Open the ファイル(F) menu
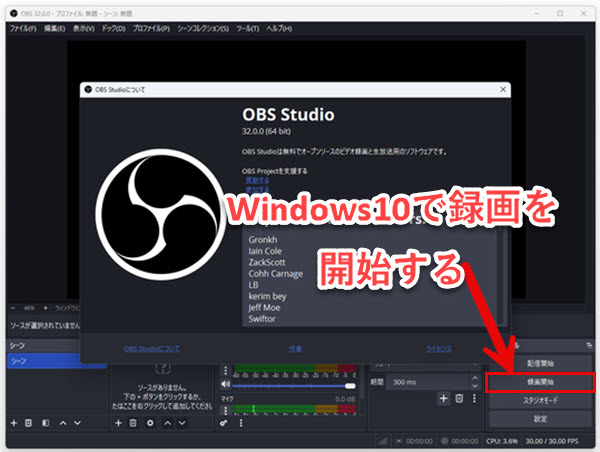Image resolution: width=600 pixels, height=452 pixels. tap(23, 28)
